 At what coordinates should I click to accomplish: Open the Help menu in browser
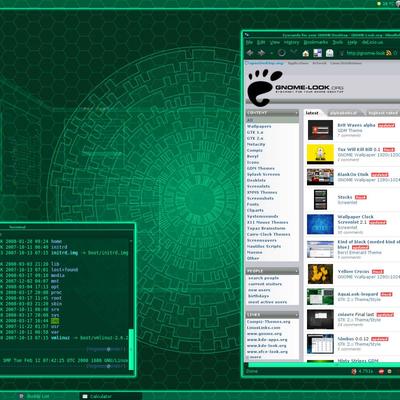click(x=352, y=42)
